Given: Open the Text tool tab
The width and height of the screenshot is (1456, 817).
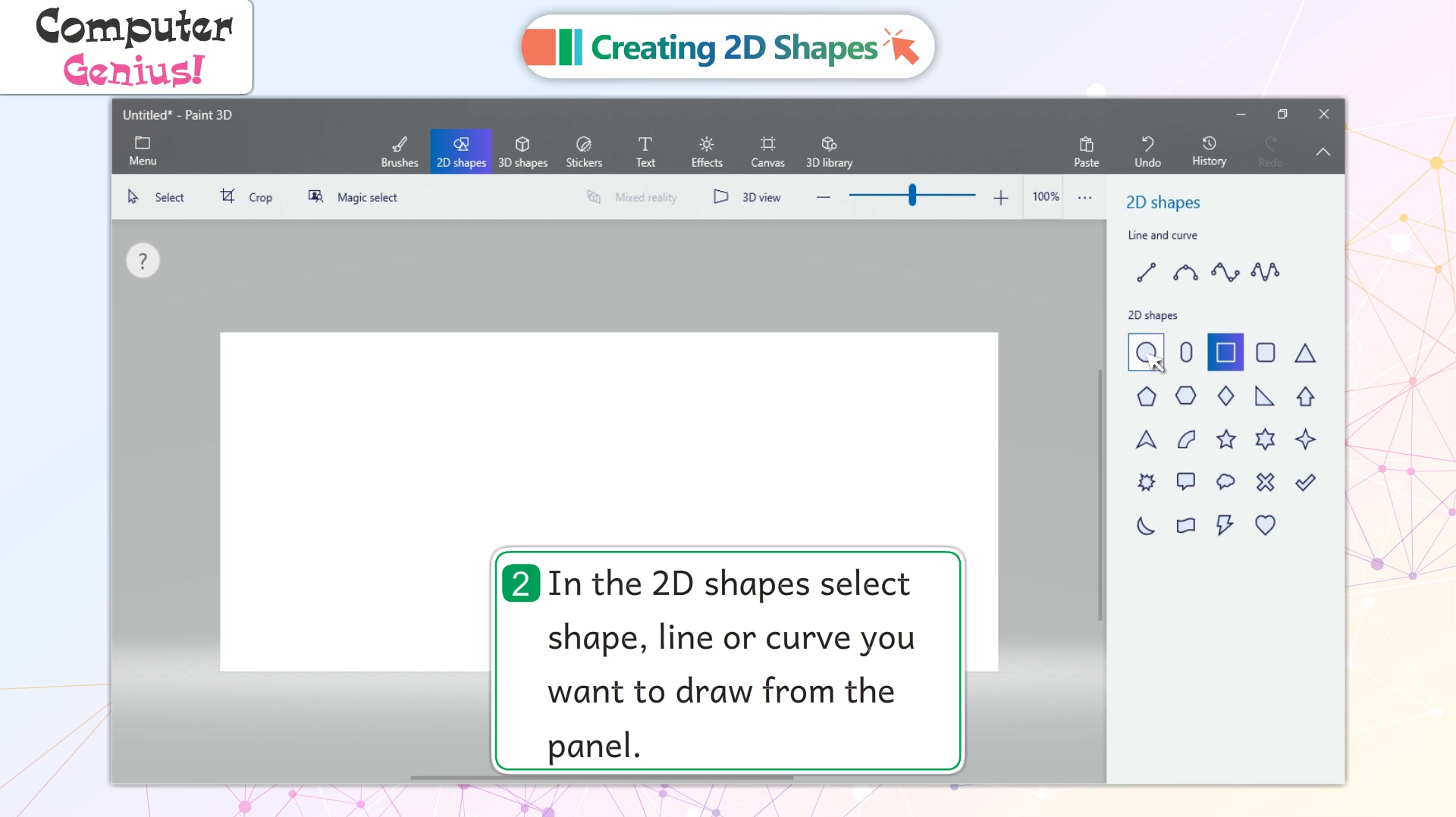Looking at the screenshot, I should (645, 152).
